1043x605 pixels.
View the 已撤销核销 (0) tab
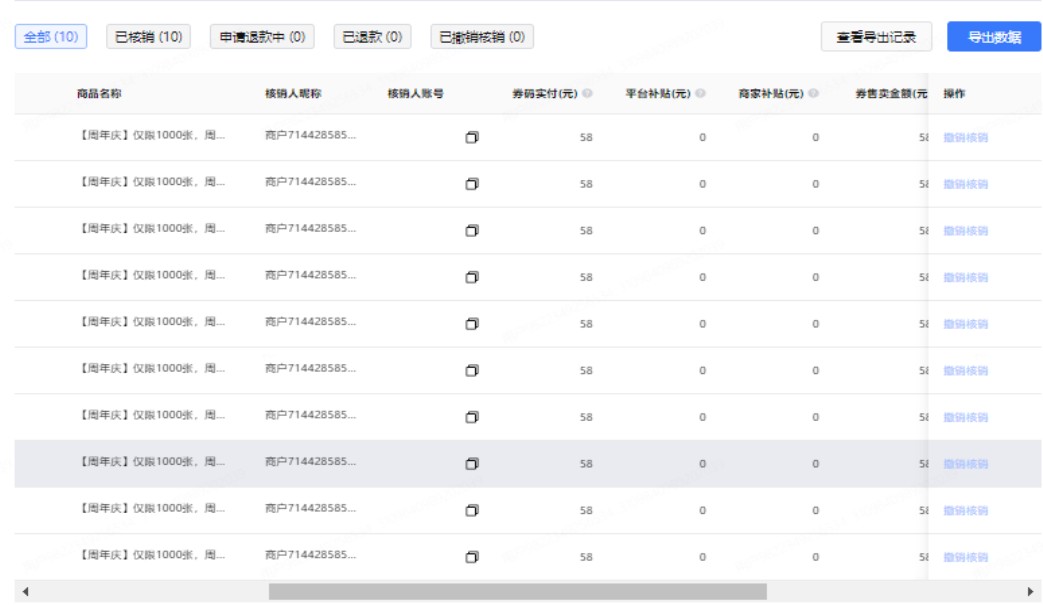(482, 37)
